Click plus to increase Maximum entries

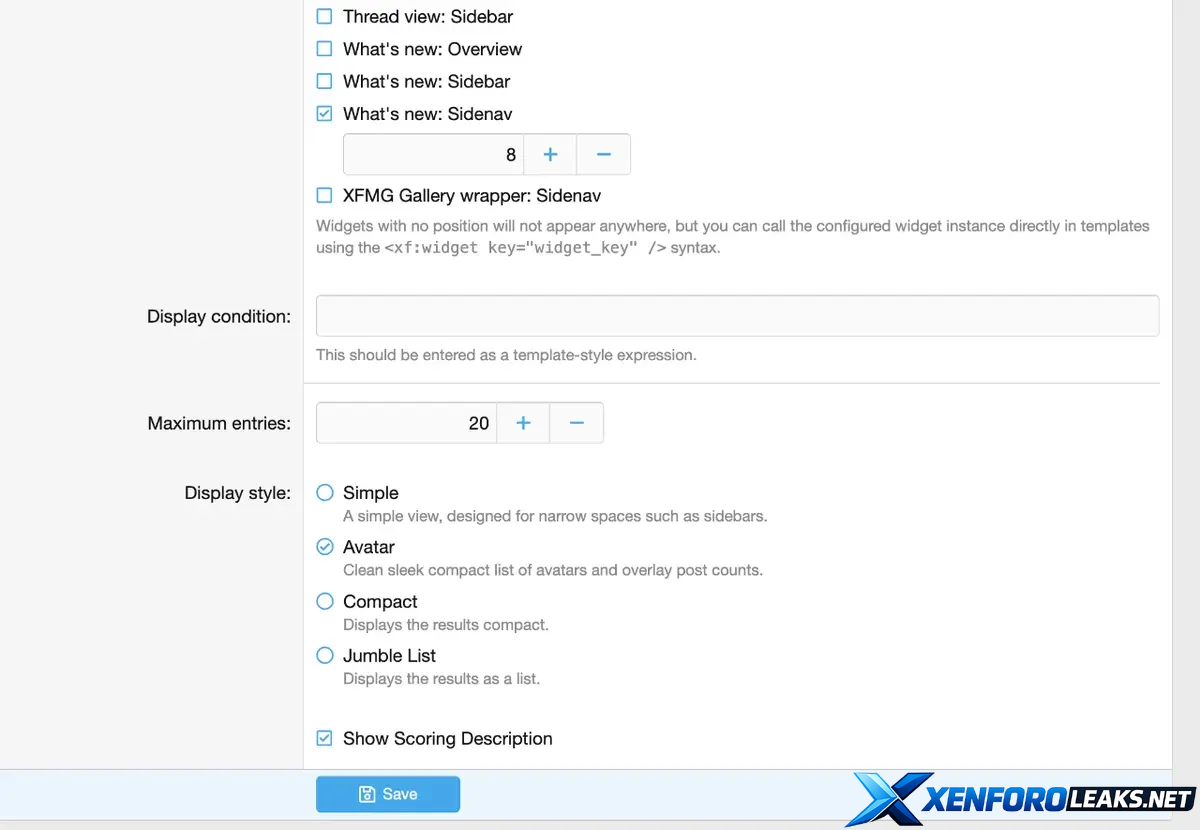(523, 423)
